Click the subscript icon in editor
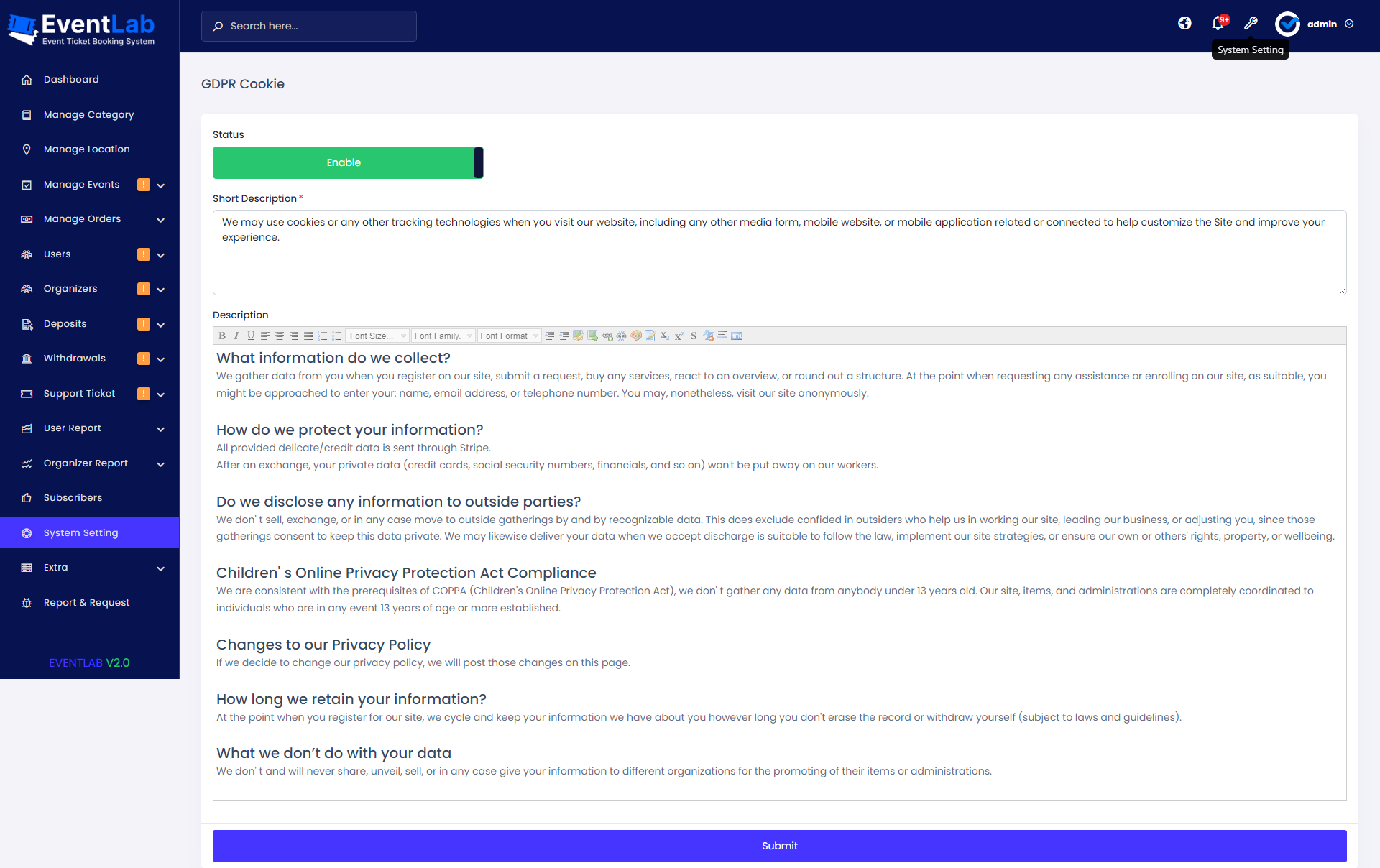The height and width of the screenshot is (868, 1380). [x=665, y=336]
